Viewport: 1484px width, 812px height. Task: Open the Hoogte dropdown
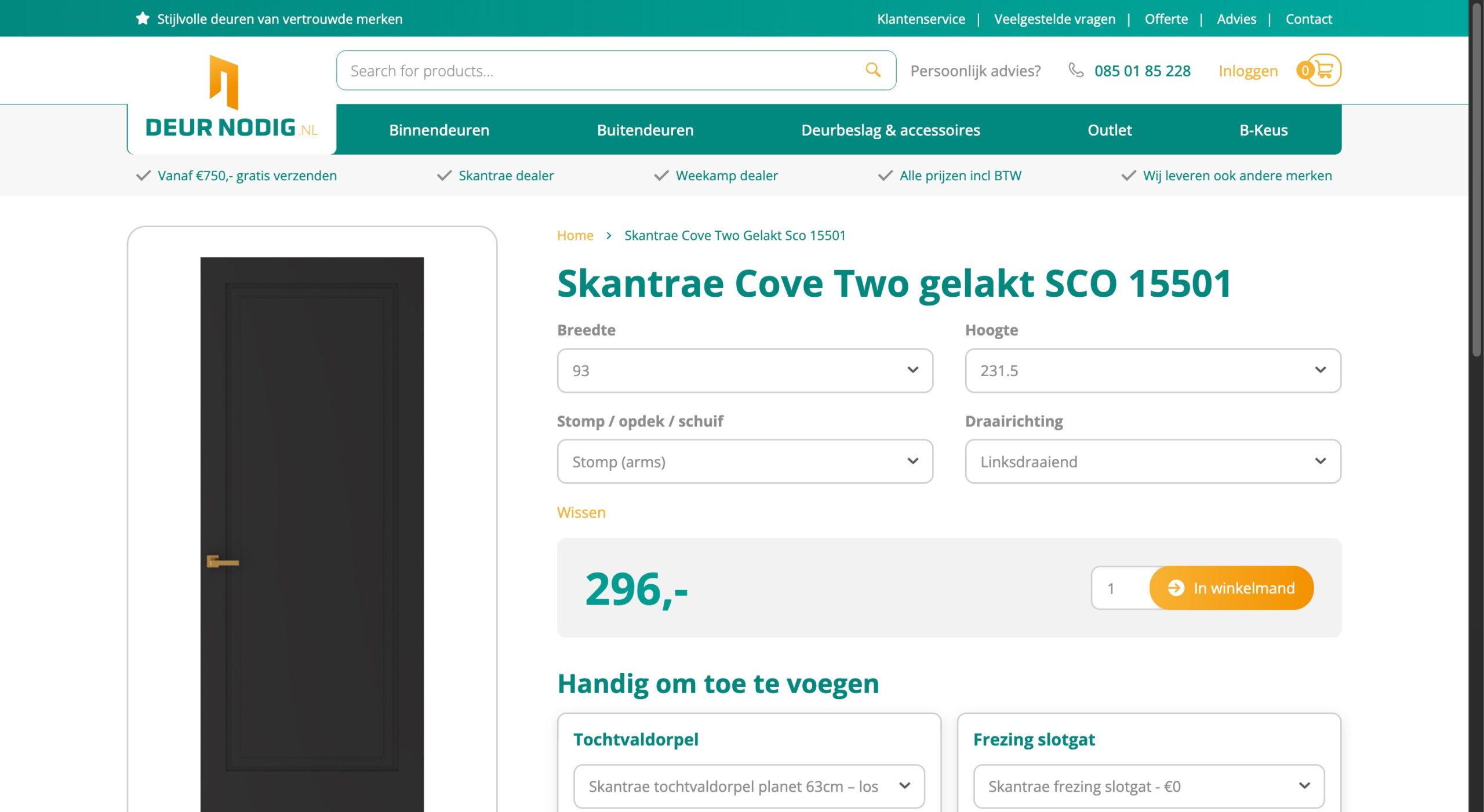1152,370
